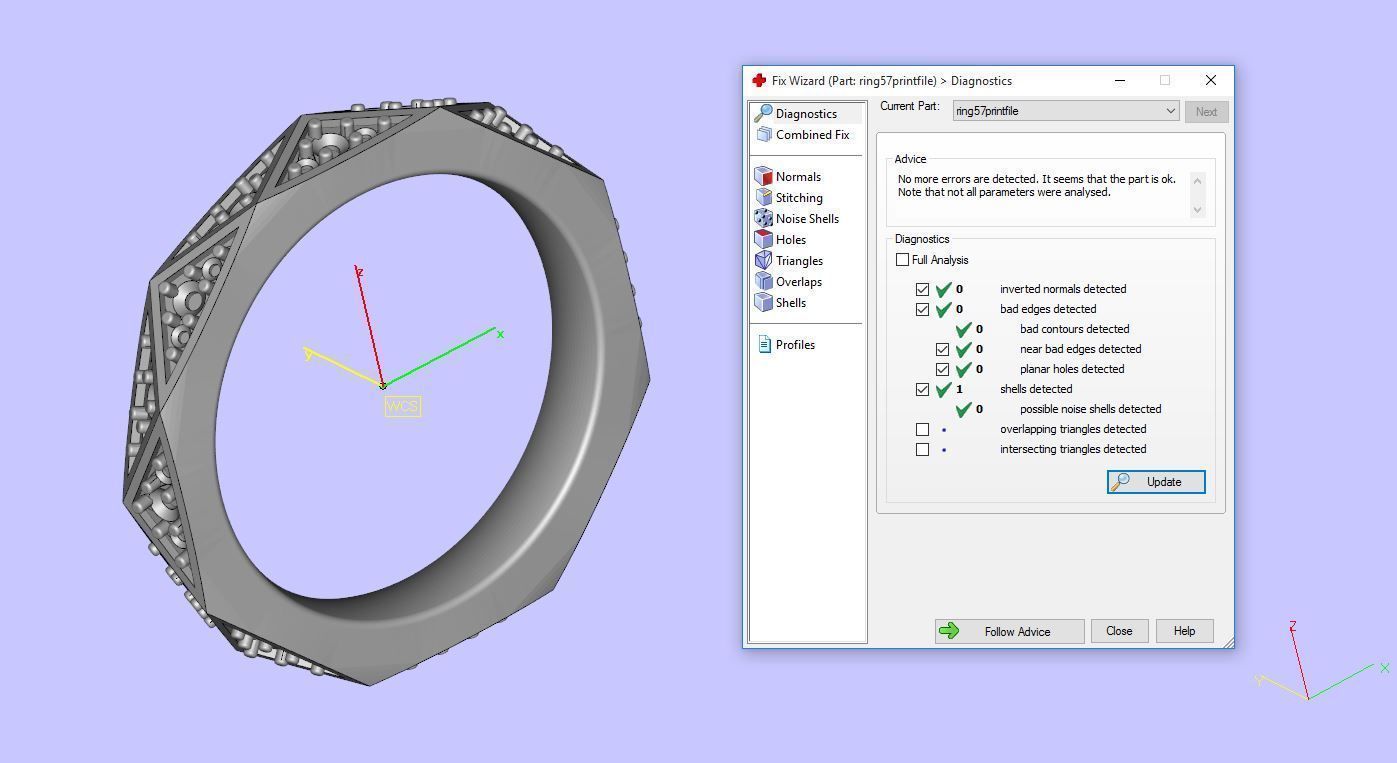Click the green check beside planar holes
Image resolution: width=1397 pixels, height=763 pixels.
963,369
